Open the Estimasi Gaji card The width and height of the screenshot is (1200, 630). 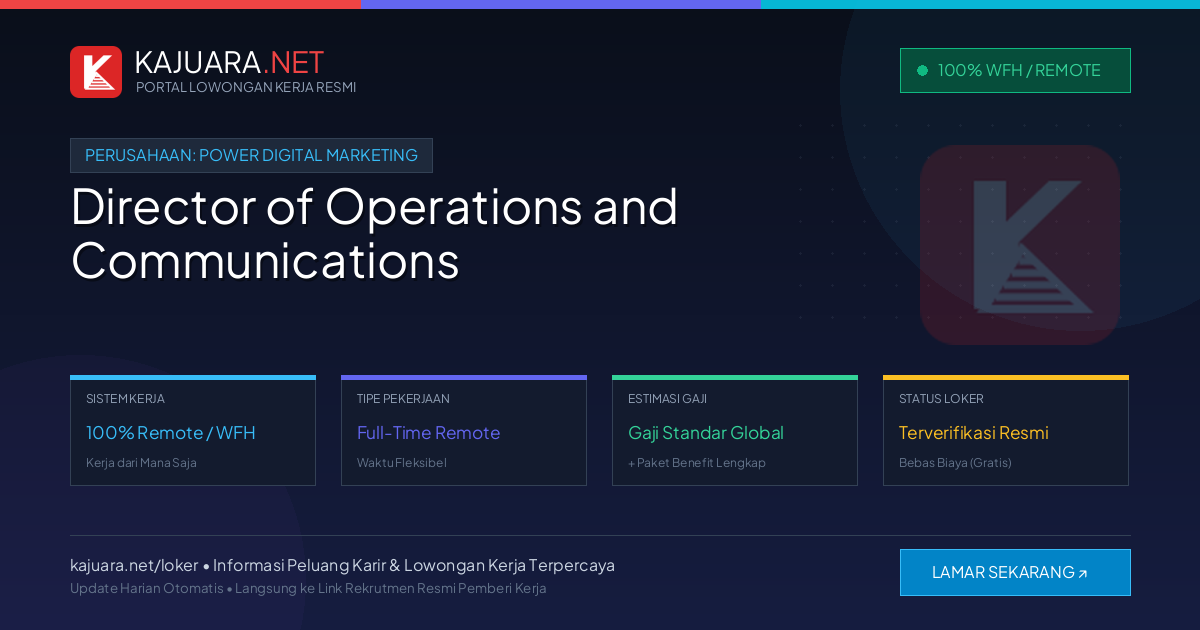(735, 431)
